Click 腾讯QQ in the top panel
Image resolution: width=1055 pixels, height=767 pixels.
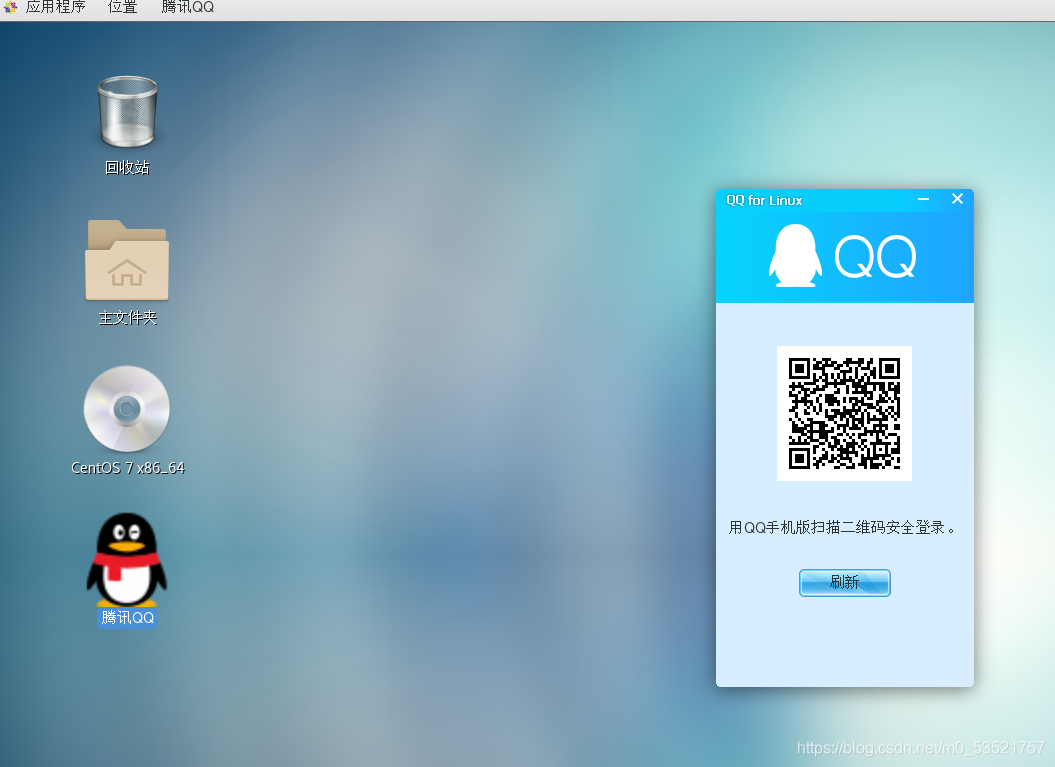click(x=188, y=7)
